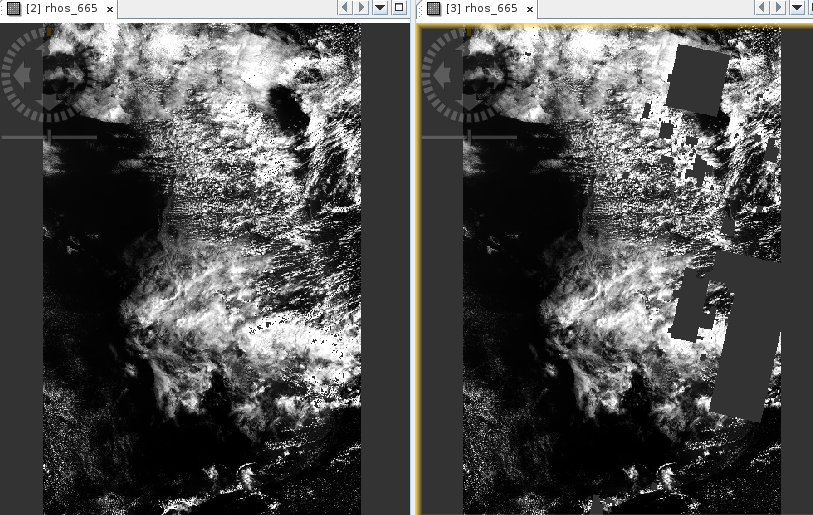Image resolution: width=813 pixels, height=515 pixels.
Task: Pan up in the [3] rhos_665 view
Action: [469, 48]
